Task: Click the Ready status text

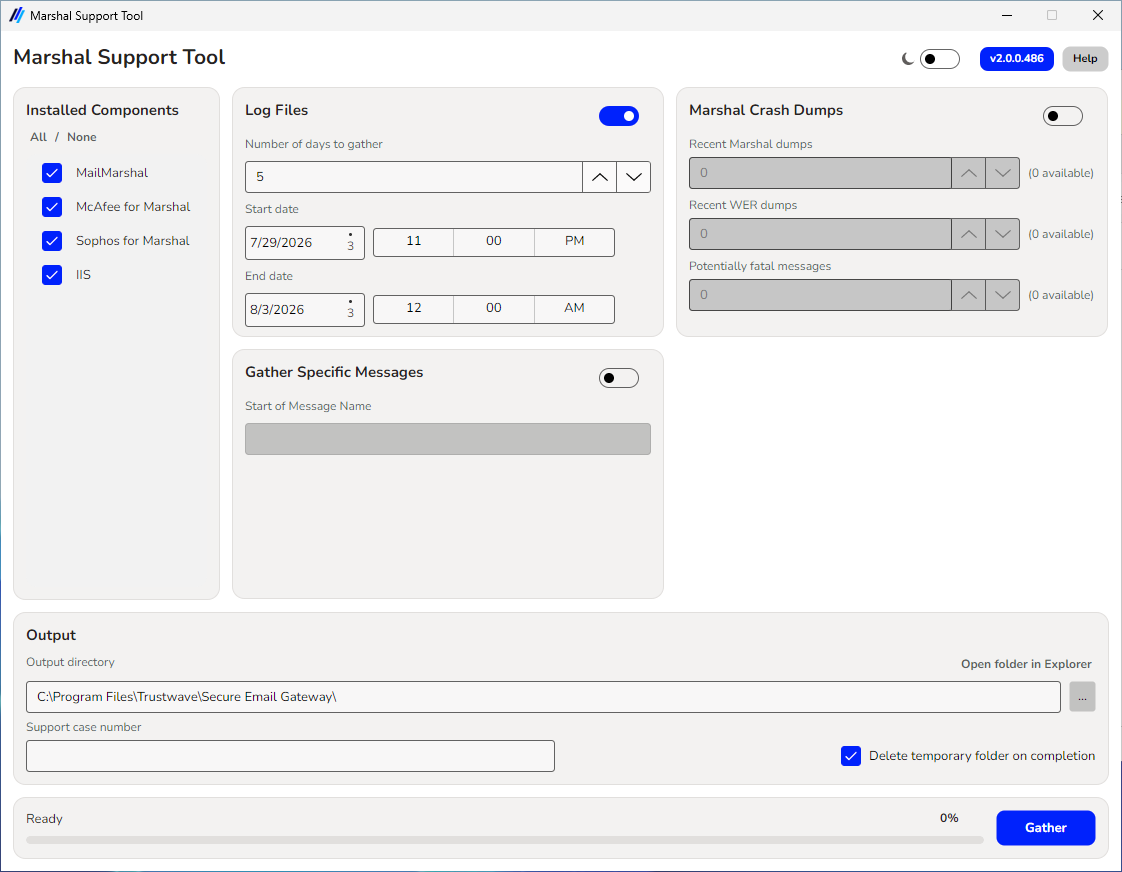Action: click(x=44, y=818)
